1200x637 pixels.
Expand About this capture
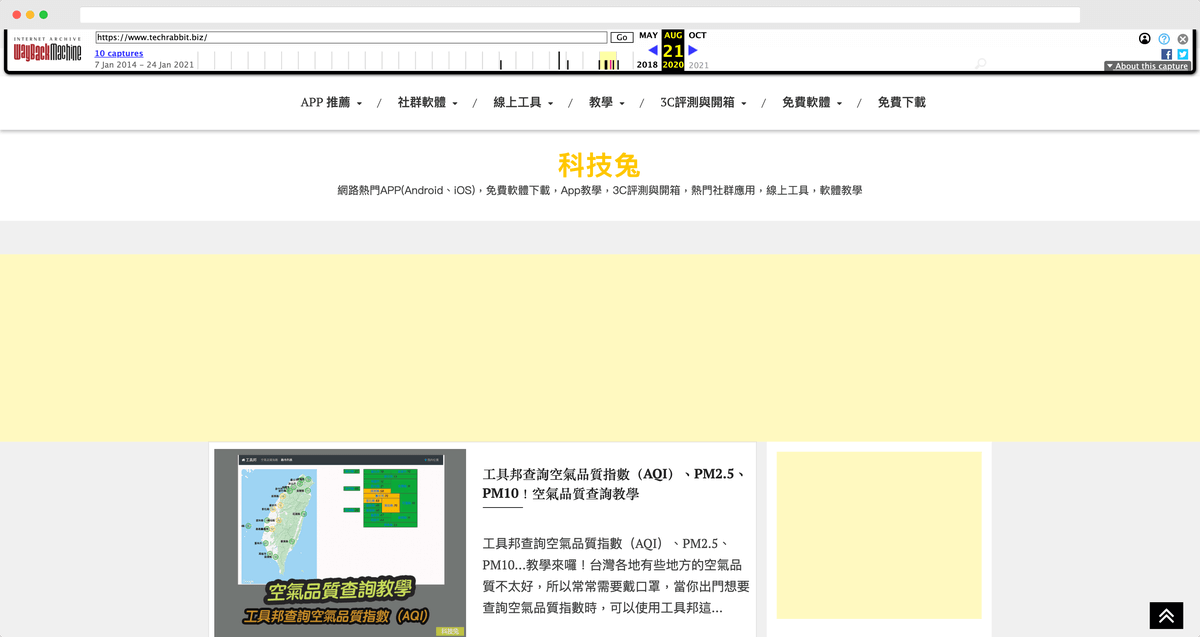coord(1147,66)
